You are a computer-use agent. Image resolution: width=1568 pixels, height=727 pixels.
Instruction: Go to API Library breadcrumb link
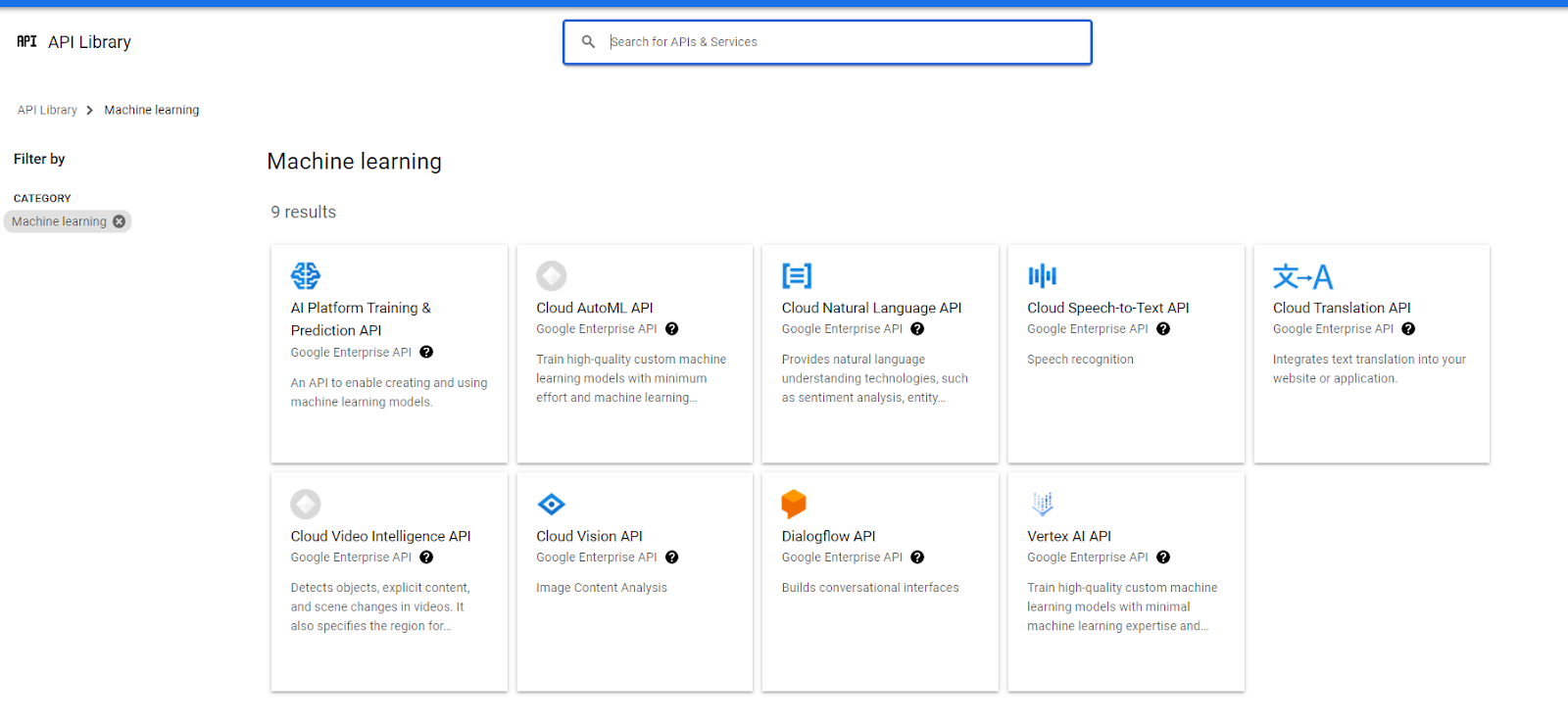(47, 110)
